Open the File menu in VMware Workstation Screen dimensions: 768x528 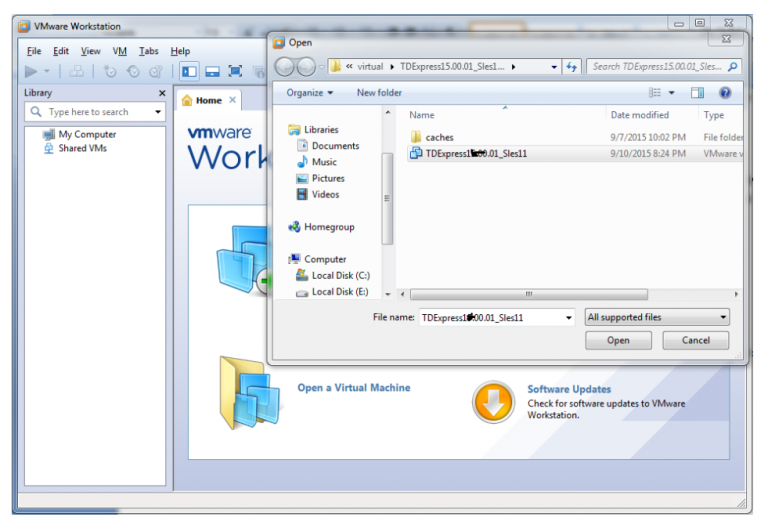point(34,51)
